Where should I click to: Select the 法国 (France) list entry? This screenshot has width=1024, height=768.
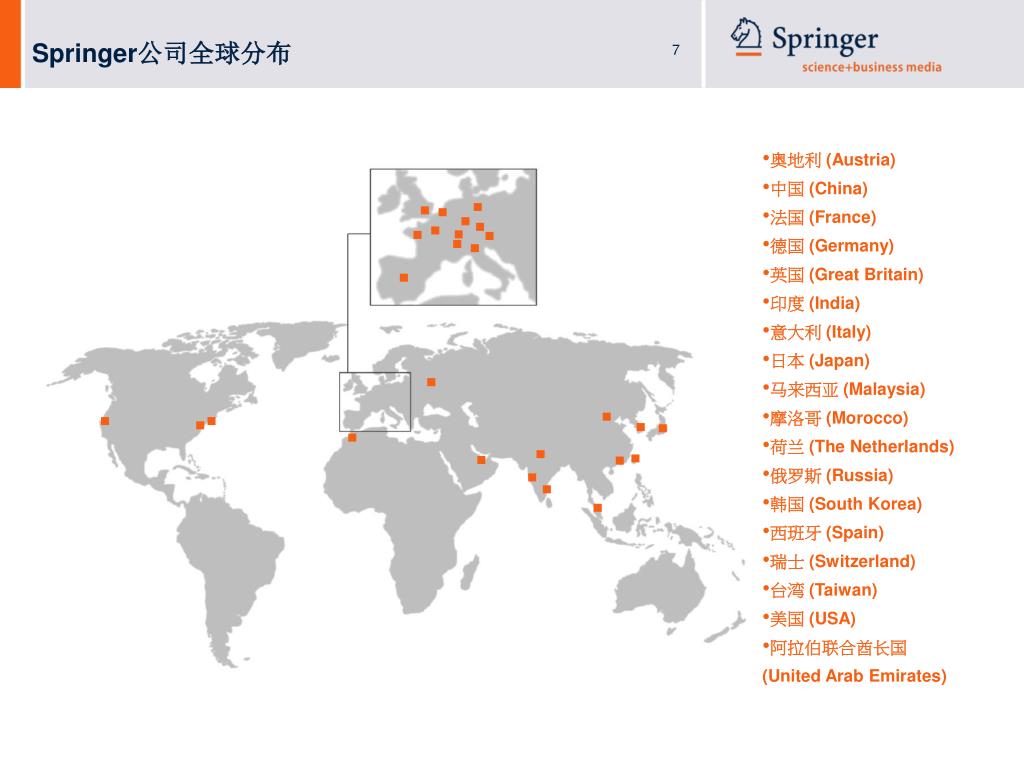point(820,217)
